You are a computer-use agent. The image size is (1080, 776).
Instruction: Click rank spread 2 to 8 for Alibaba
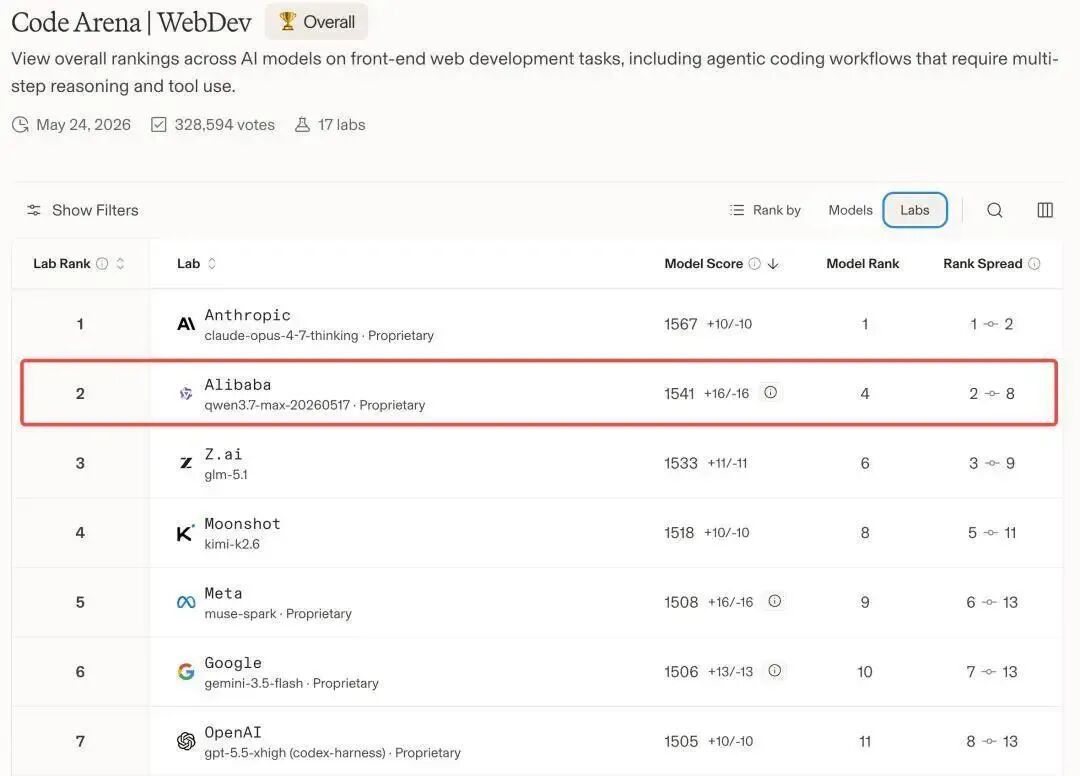(x=992, y=393)
